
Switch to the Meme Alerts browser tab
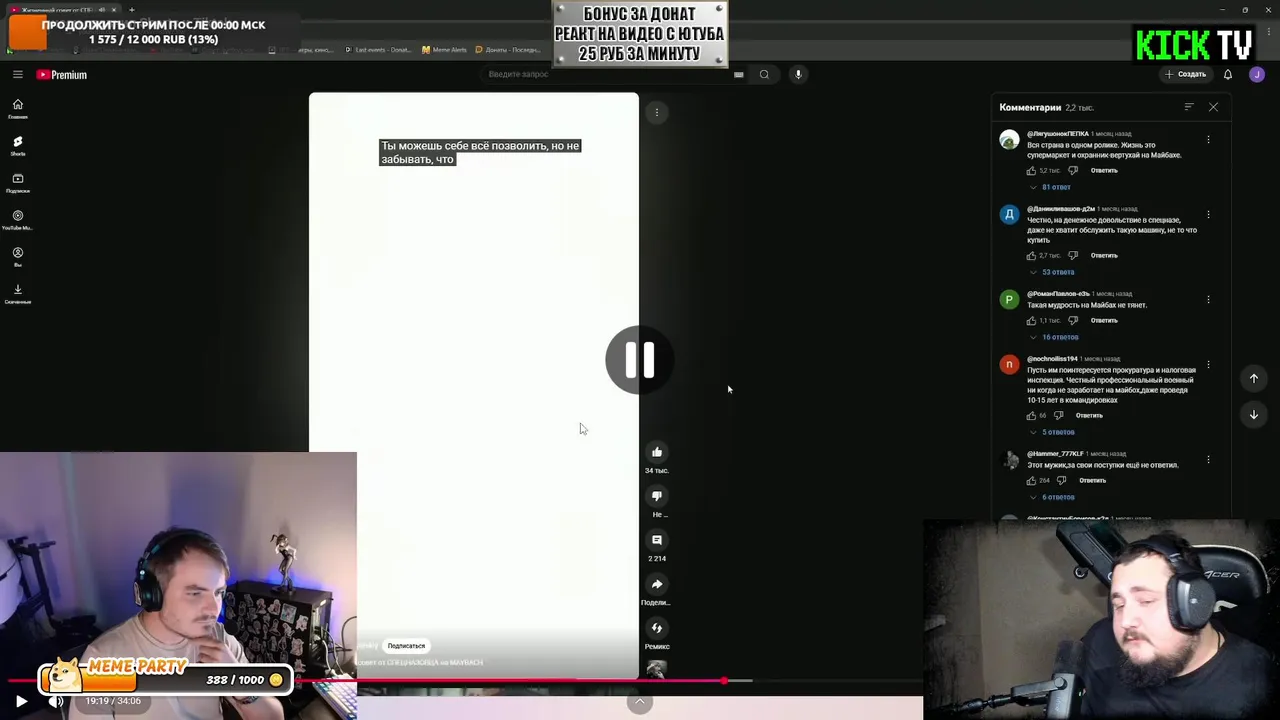pos(445,50)
